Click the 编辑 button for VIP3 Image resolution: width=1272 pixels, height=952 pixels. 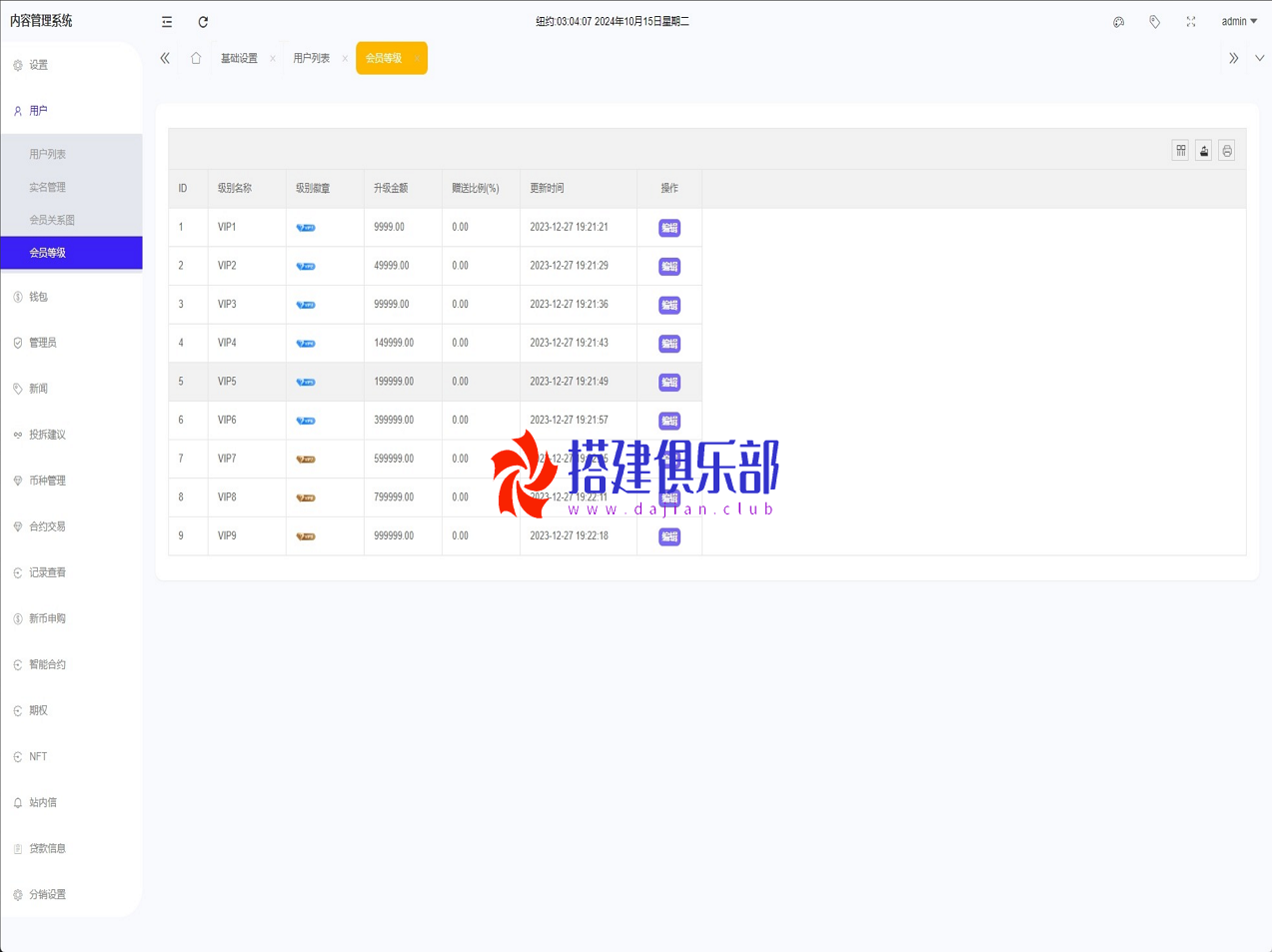click(669, 305)
